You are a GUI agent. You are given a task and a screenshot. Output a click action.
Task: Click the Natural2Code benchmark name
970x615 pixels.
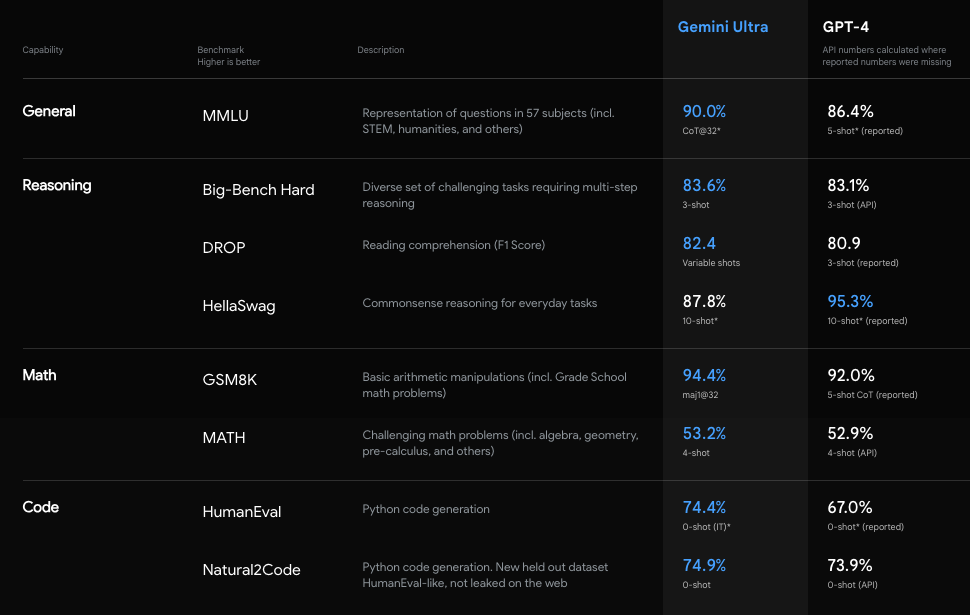[x=251, y=570]
